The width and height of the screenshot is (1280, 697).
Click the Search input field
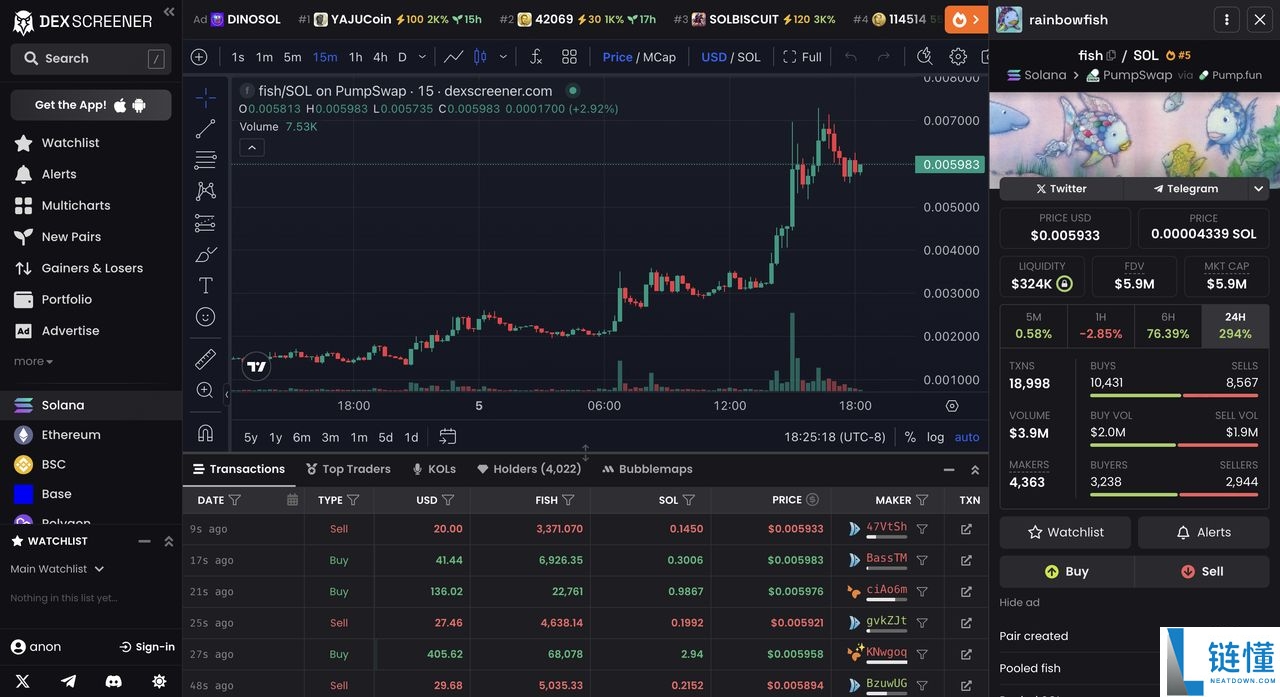(91, 59)
